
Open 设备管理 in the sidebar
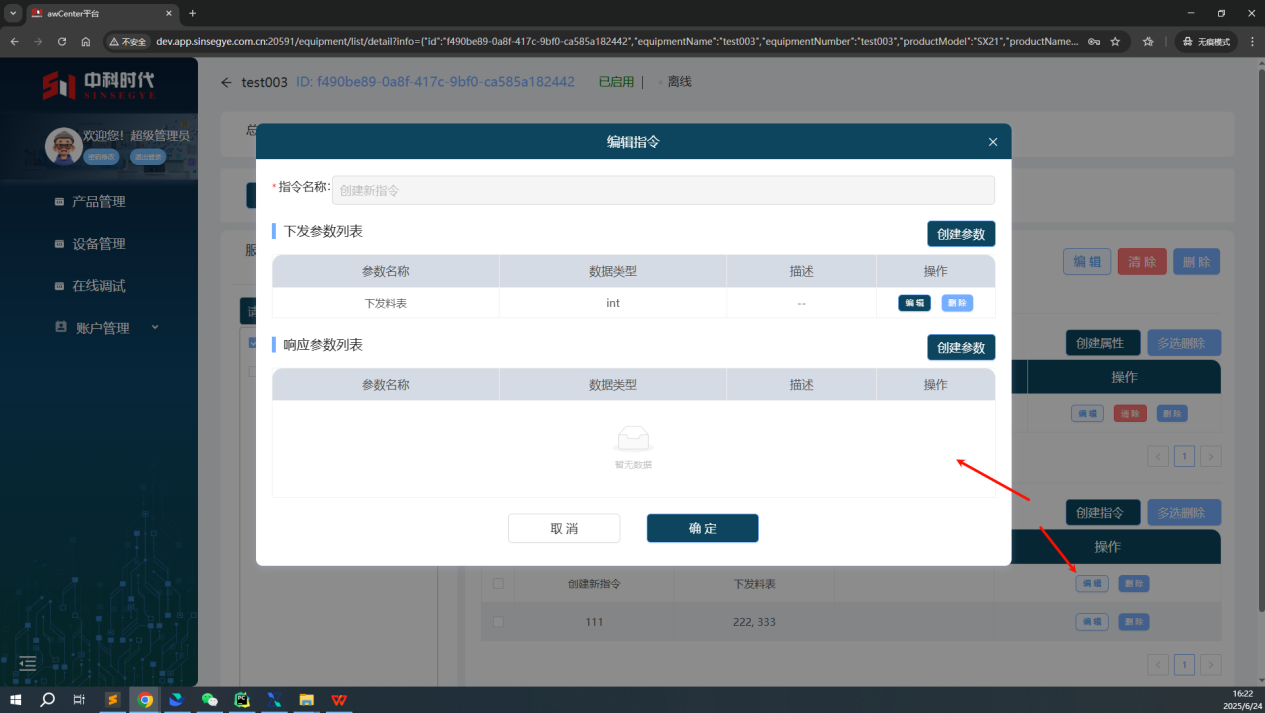click(x=98, y=243)
